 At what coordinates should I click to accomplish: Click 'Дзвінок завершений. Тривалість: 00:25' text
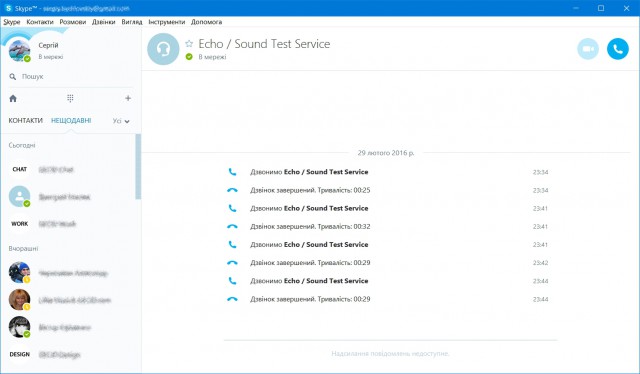tap(310, 190)
